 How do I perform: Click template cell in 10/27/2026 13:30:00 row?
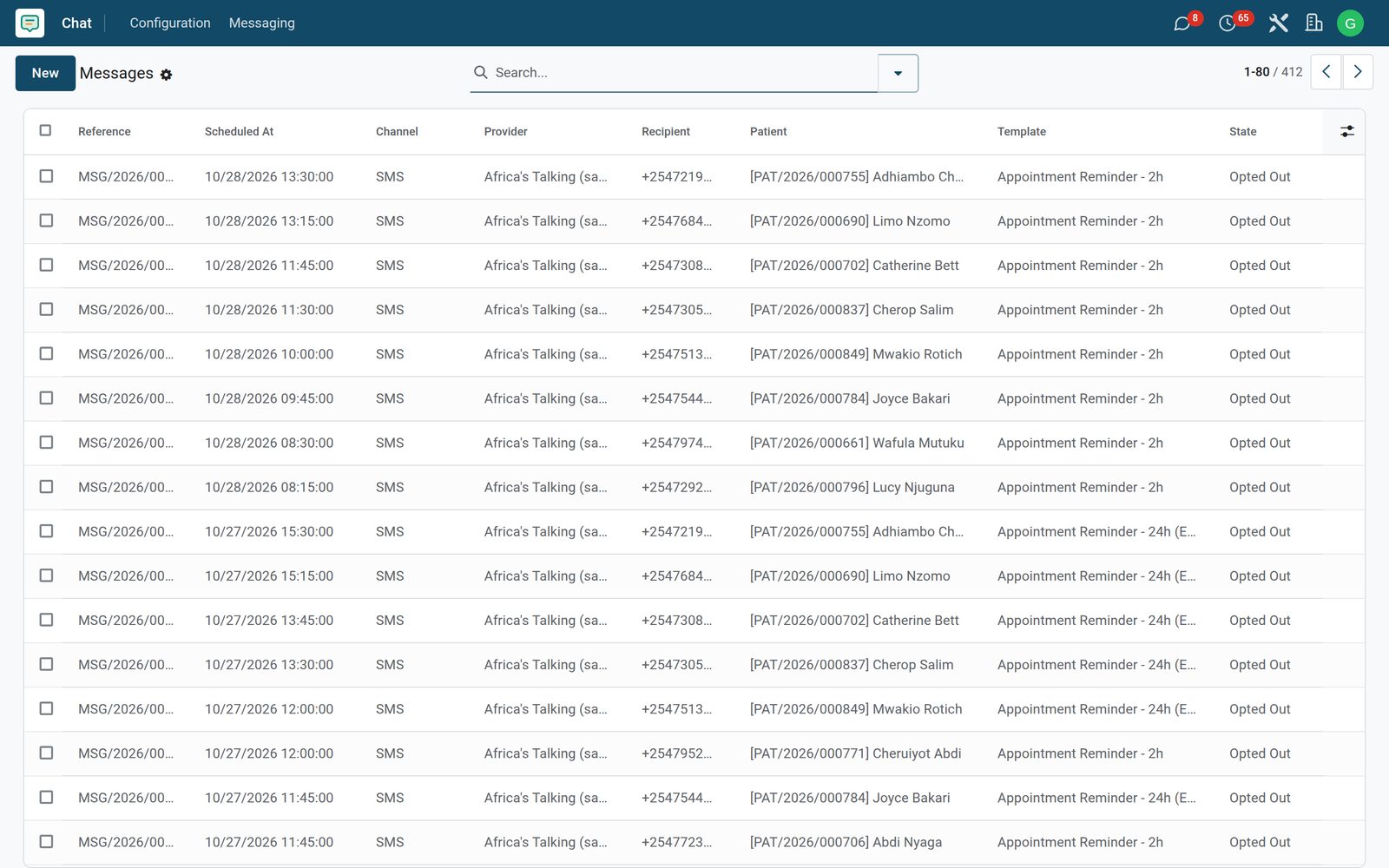1096,665
